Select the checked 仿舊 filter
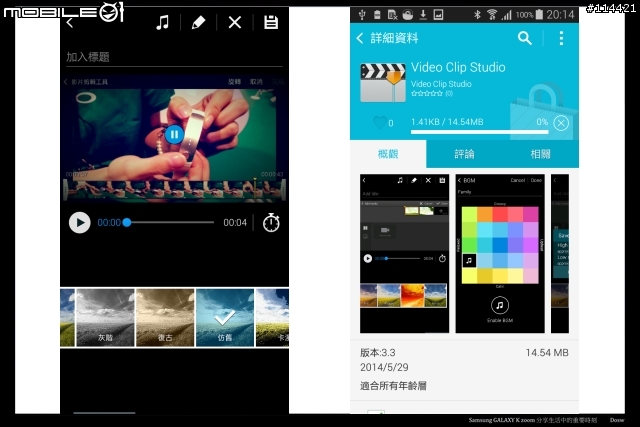The height and width of the screenshot is (427, 640). [x=225, y=318]
